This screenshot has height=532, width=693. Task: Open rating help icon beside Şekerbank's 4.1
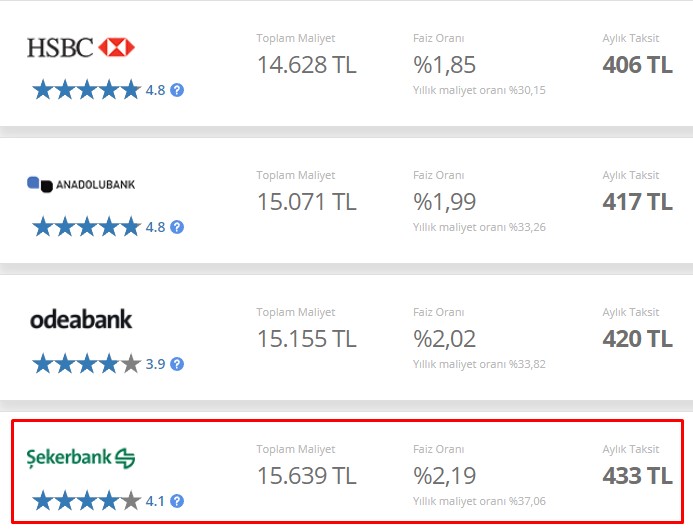(177, 501)
